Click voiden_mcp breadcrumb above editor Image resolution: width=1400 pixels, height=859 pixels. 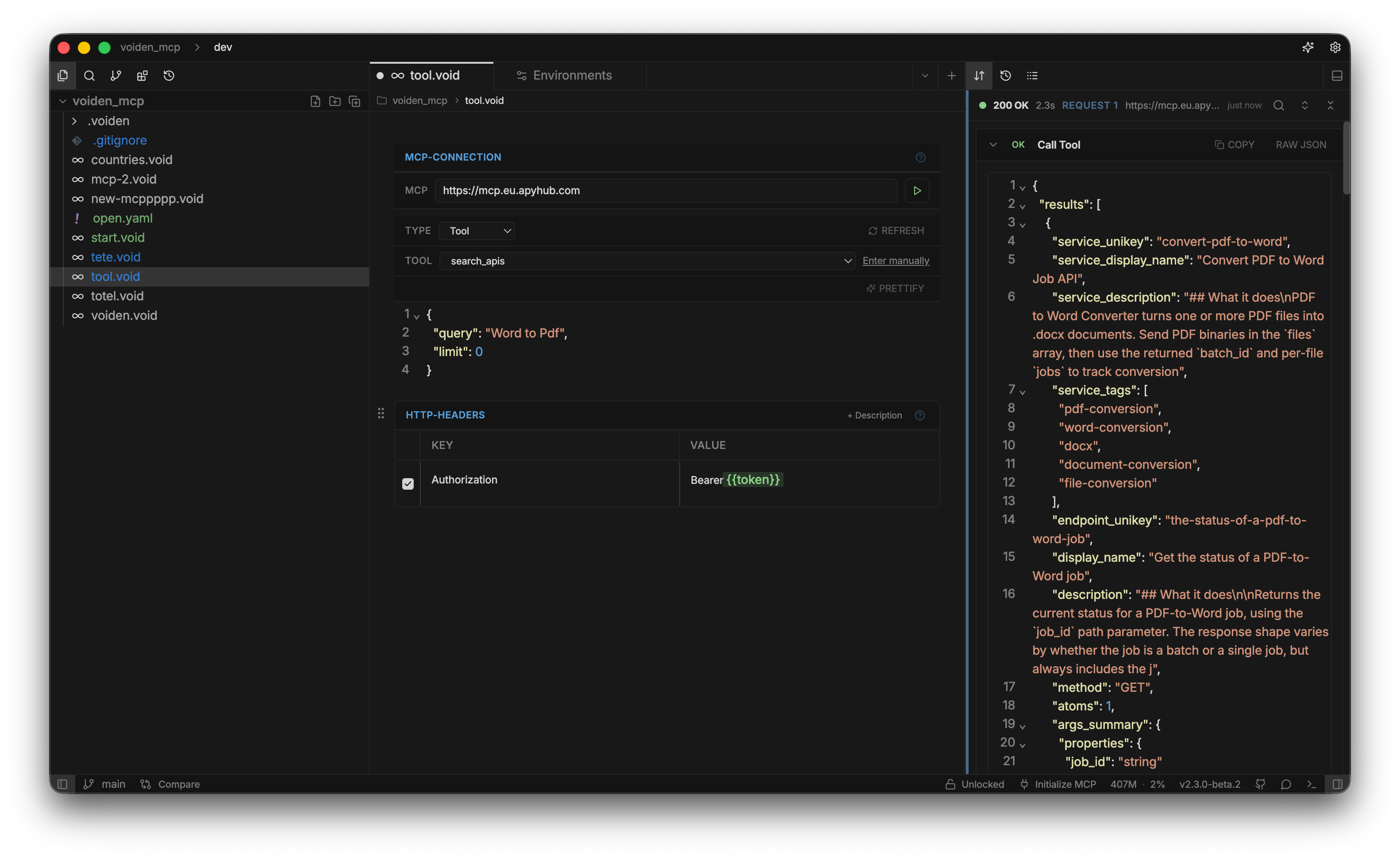(419, 100)
